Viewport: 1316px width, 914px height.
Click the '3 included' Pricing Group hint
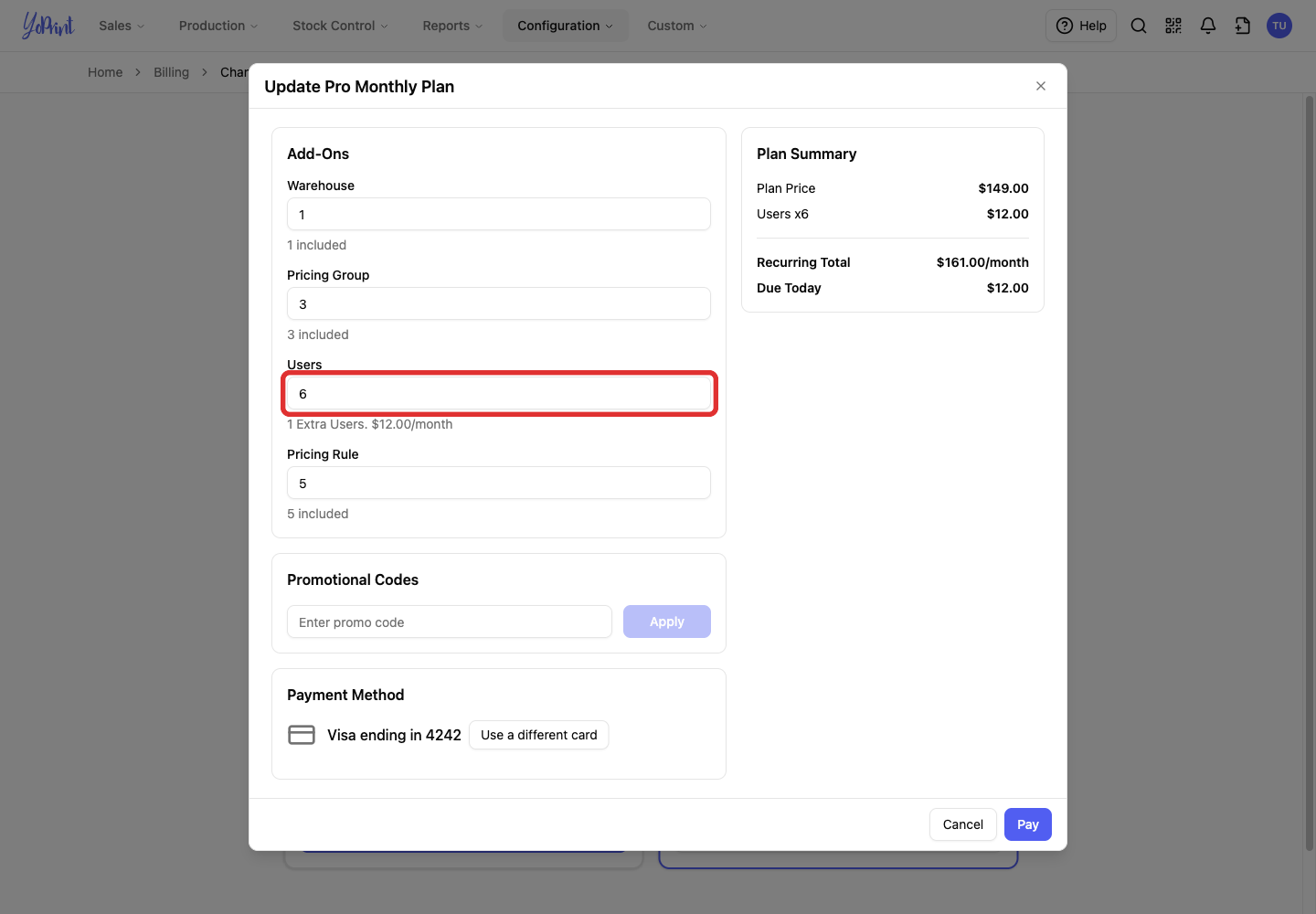pos(318,335)
